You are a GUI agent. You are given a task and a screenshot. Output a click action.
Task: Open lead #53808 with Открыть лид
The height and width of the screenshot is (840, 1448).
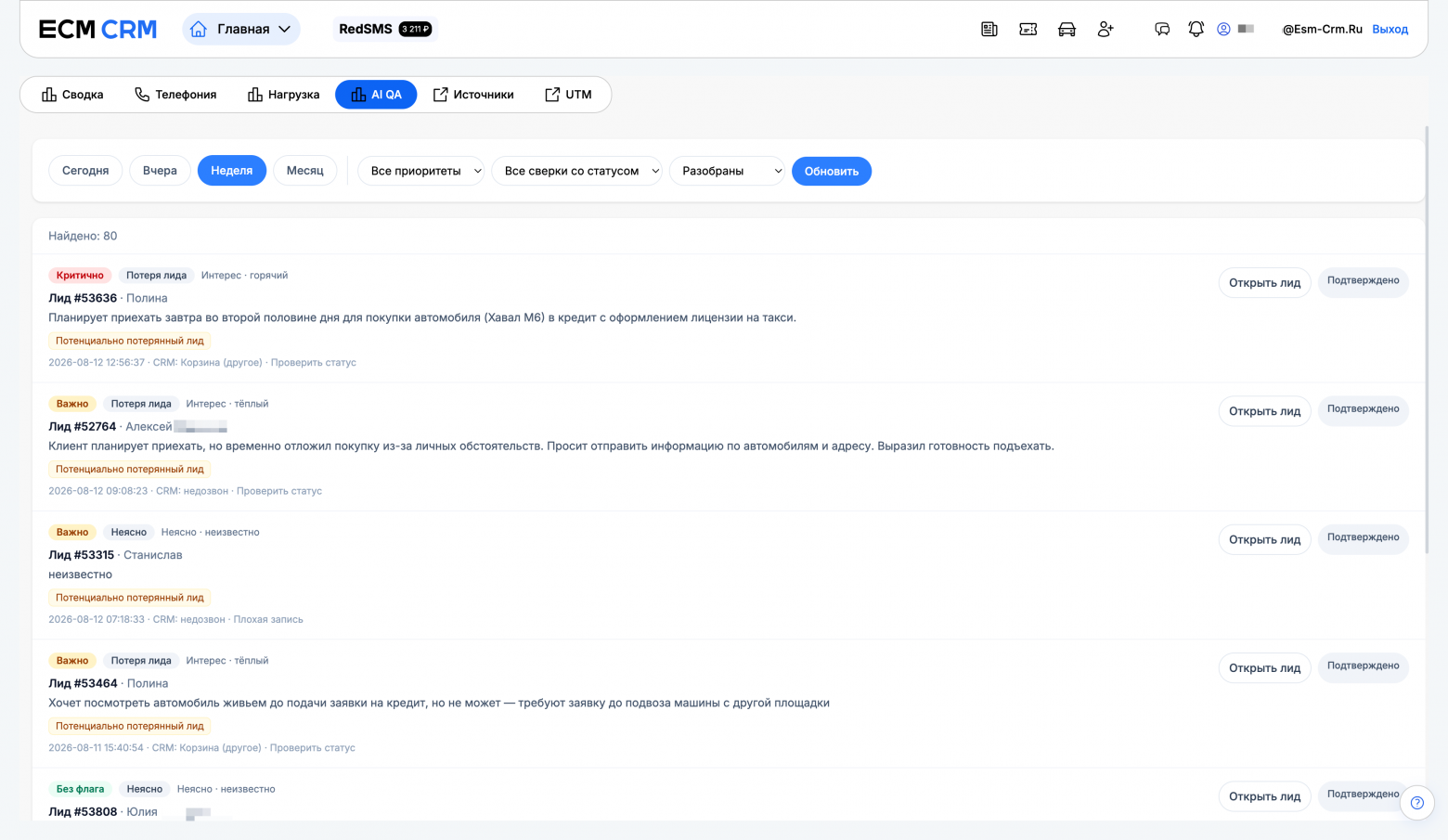point(1264,796)
